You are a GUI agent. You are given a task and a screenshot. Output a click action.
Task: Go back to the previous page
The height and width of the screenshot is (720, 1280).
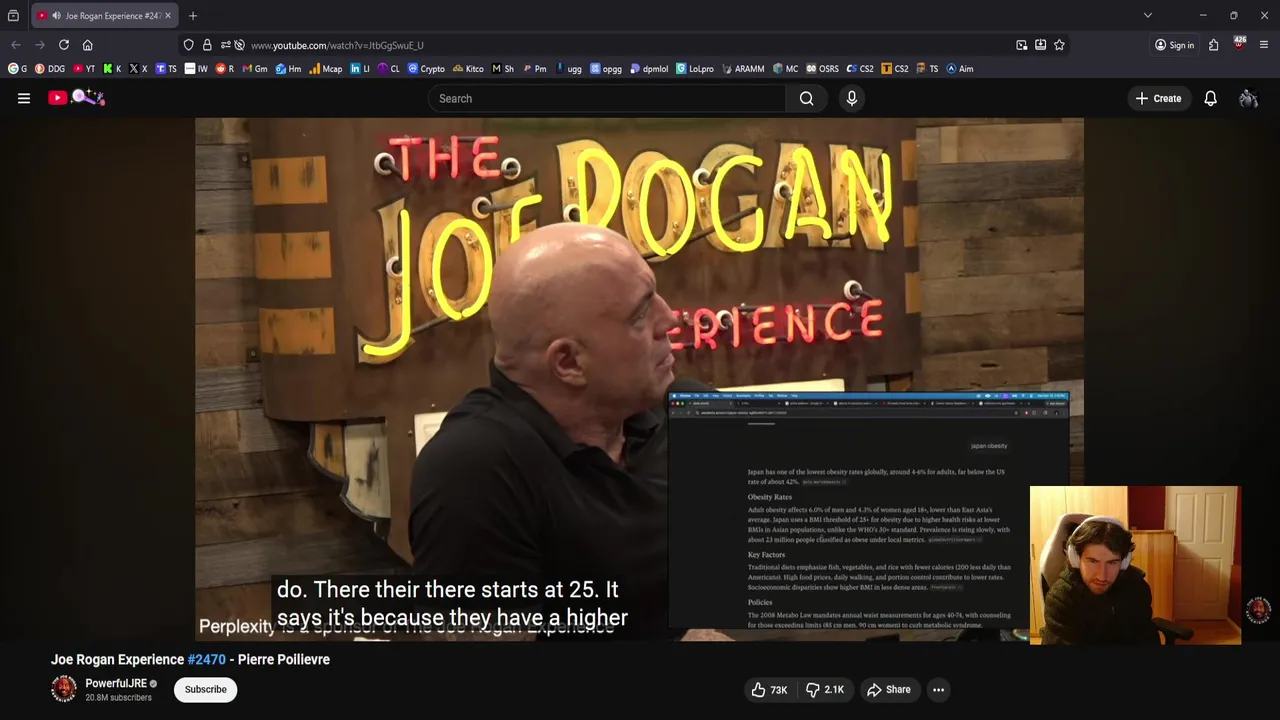pyautogui.click(x=16, y=45)
